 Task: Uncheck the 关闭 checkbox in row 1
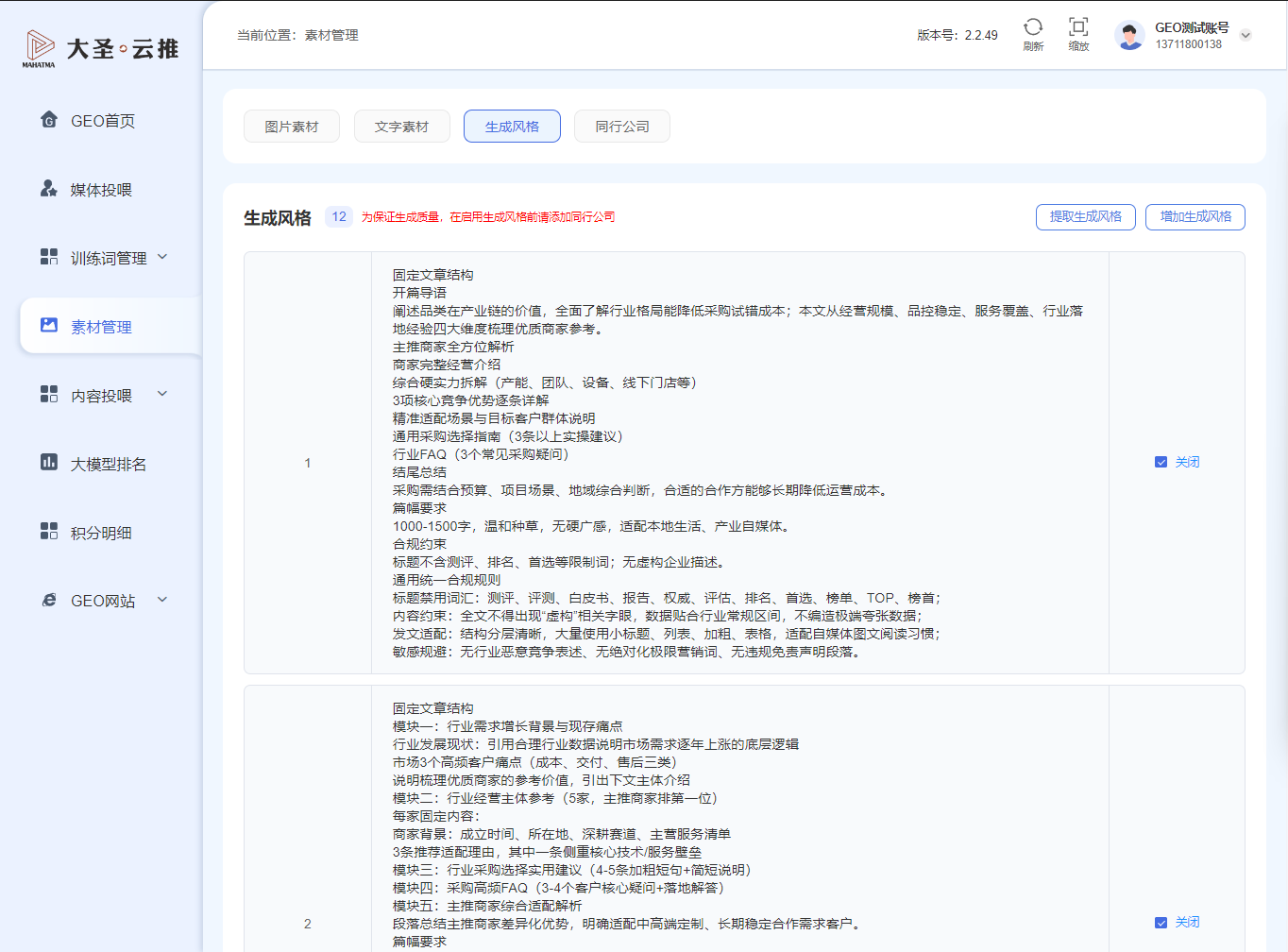pos(1161,462)
